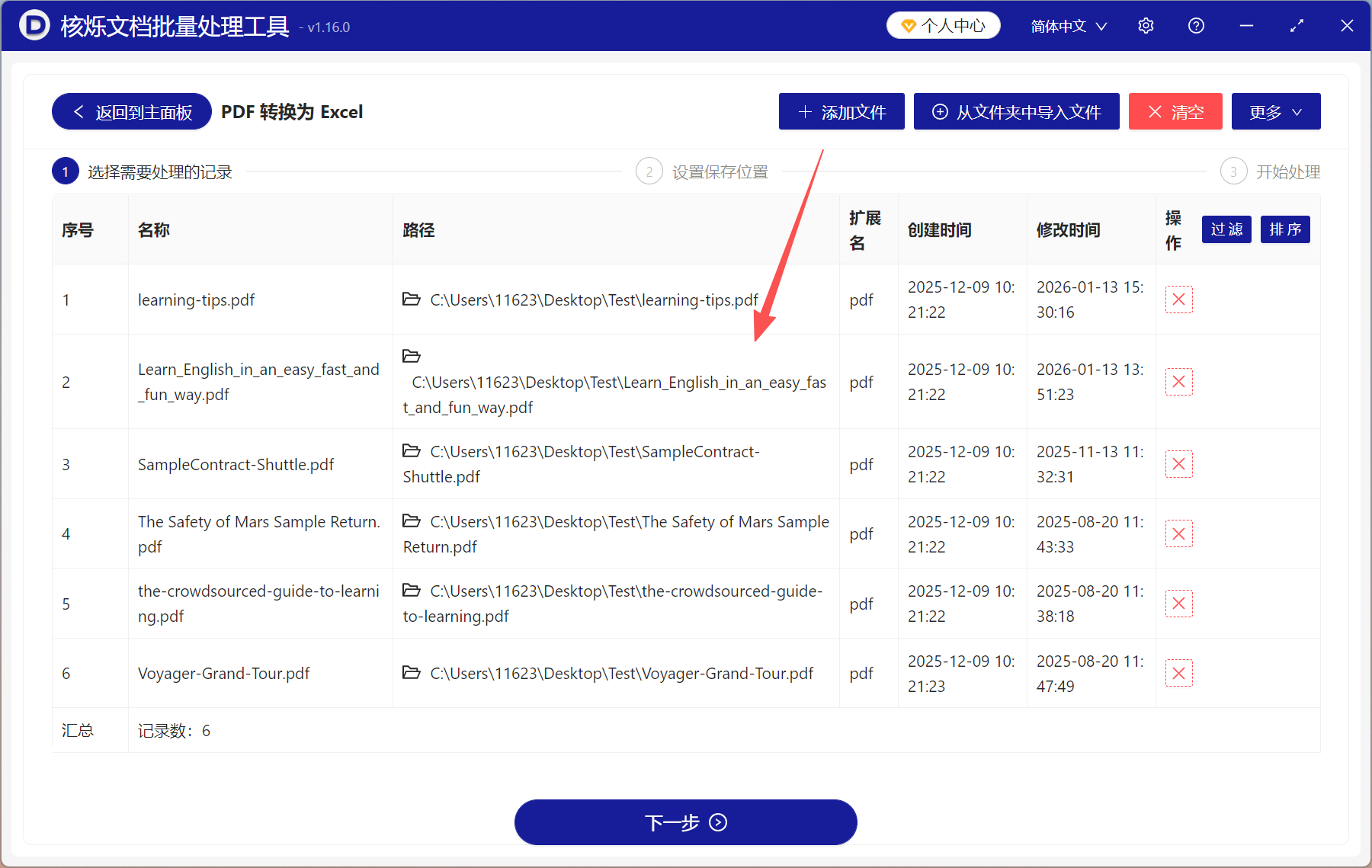1372x868 pixels.
Task: Click the 清空 clear button
Action: [x=1175, y=111]
